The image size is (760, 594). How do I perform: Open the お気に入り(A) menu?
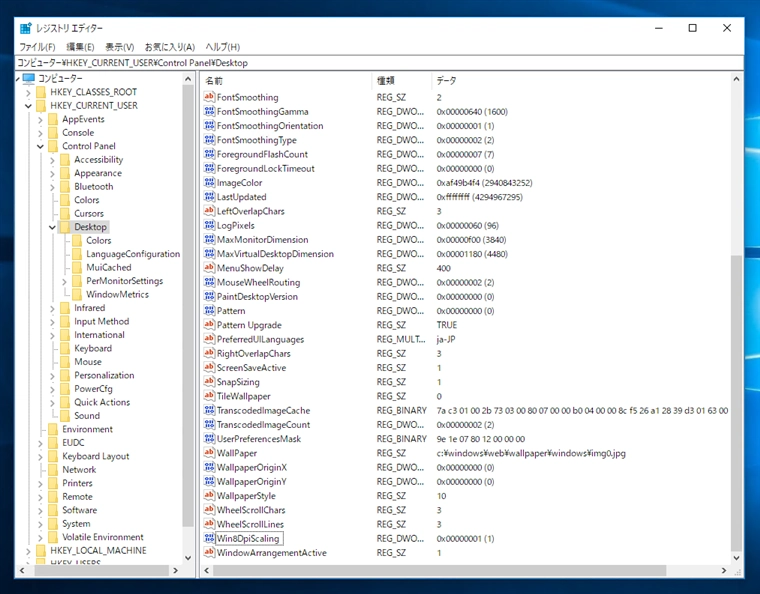coord(170,47)
